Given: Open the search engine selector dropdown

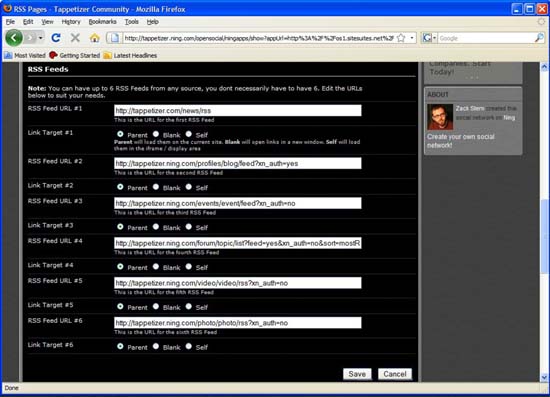Looking at the screenshot, I should point(429,38).
